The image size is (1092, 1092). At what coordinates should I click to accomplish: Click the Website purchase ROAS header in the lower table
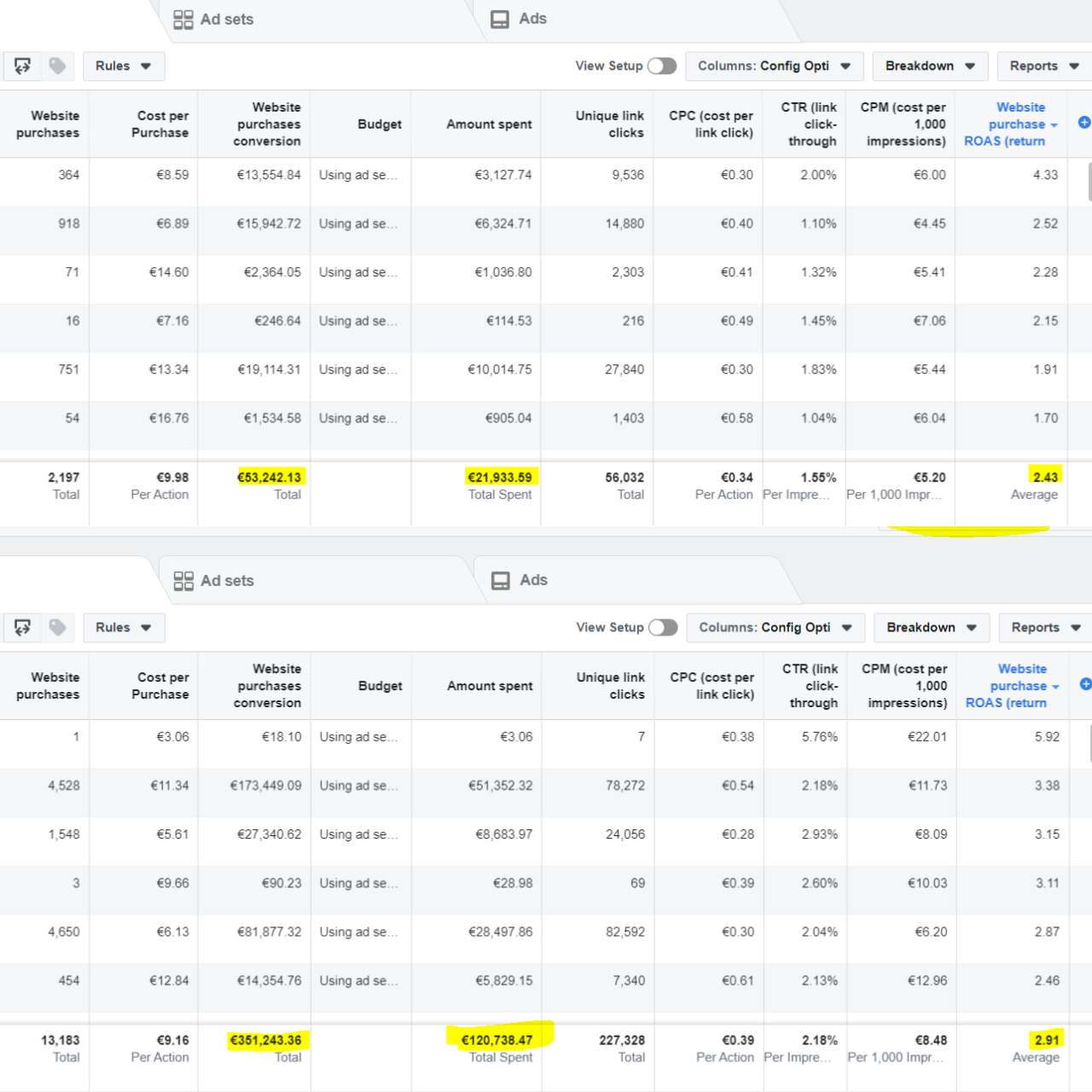(1012, 686)
